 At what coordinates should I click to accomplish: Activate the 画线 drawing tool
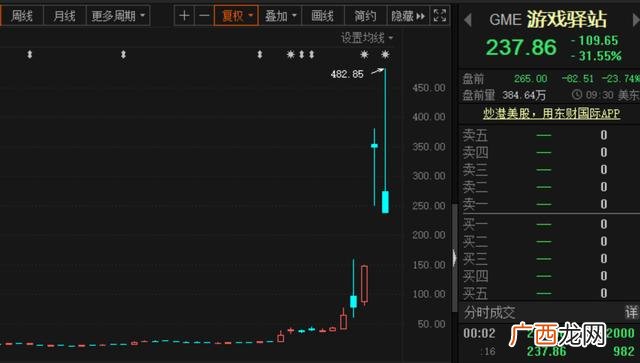tap(322, 16)
